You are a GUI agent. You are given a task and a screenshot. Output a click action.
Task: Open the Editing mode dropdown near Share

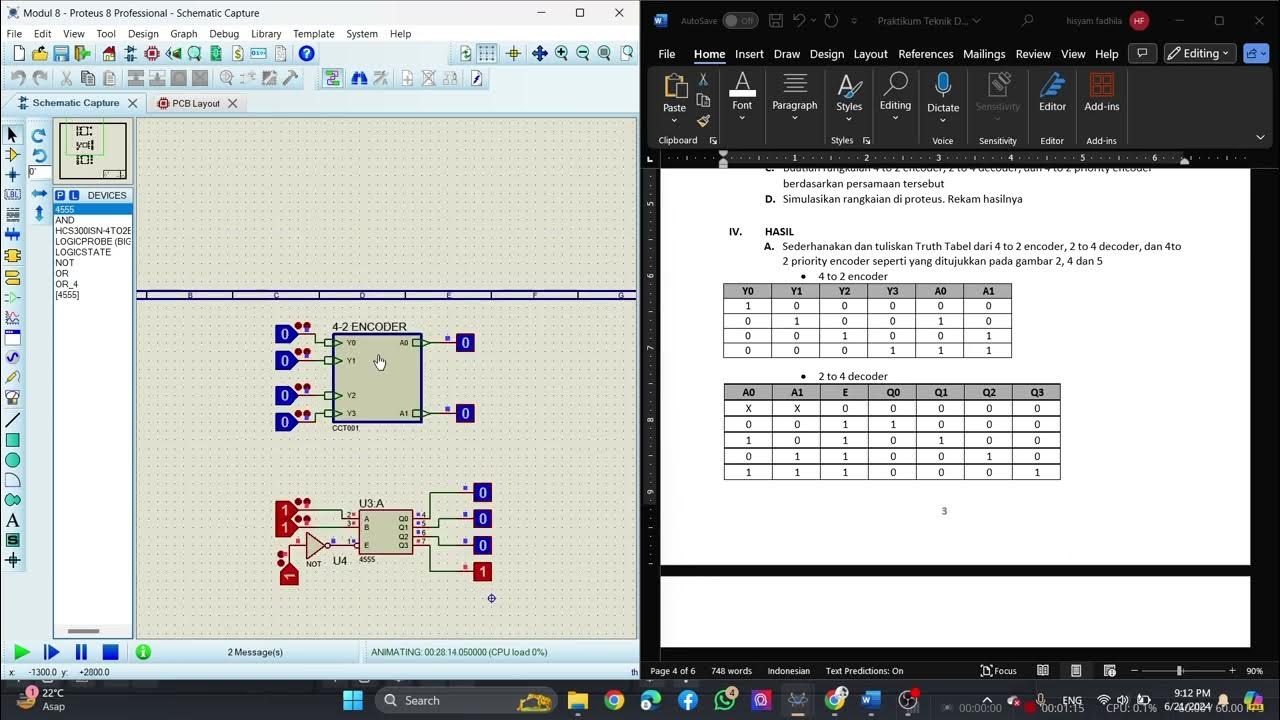pos(1202,54)
